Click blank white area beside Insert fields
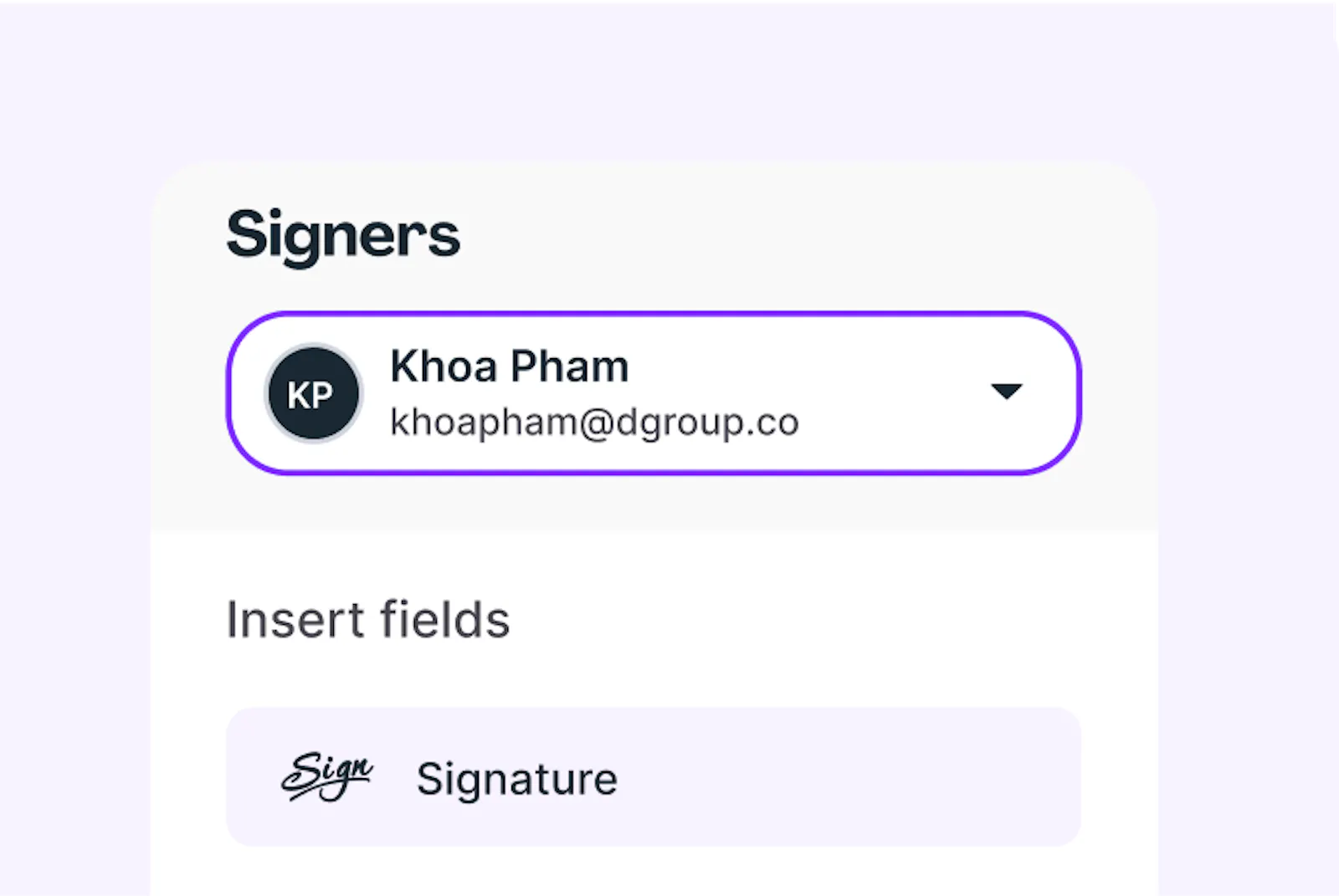1339x896 pixels. pyautogui.click(x=795, y=619)
